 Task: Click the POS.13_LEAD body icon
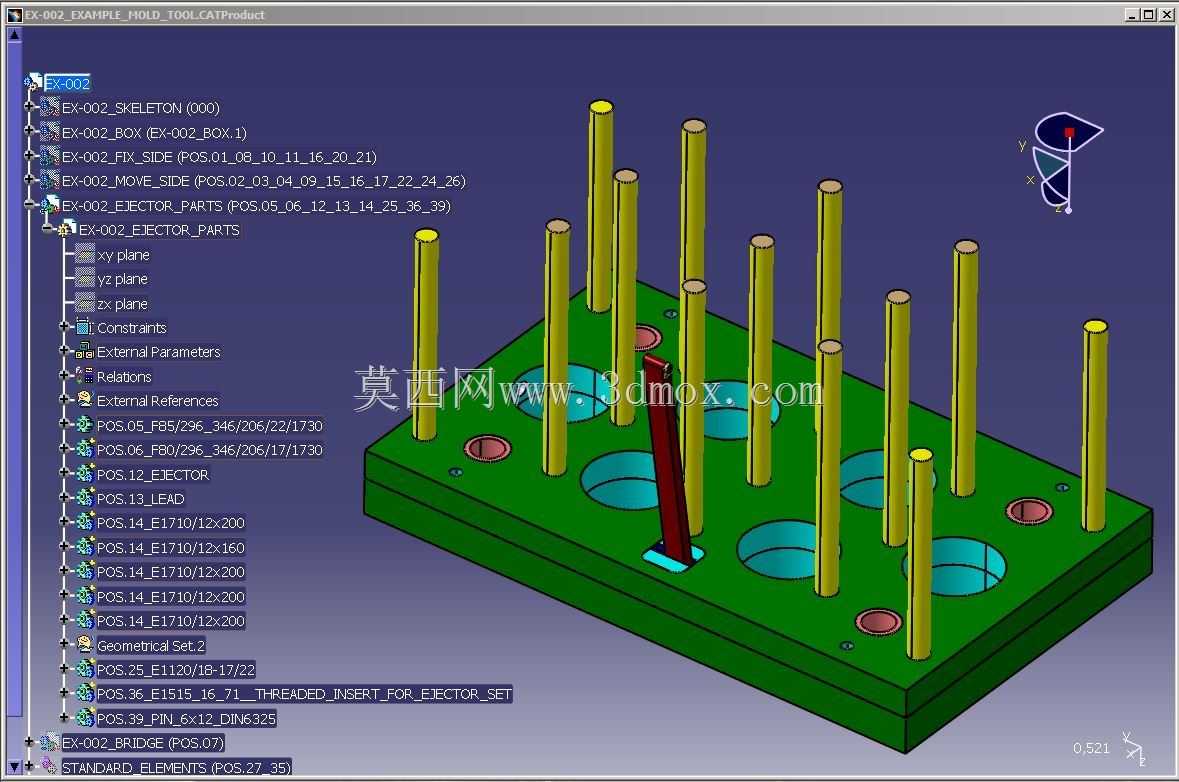pyautogui.click(x=85, y=498)
